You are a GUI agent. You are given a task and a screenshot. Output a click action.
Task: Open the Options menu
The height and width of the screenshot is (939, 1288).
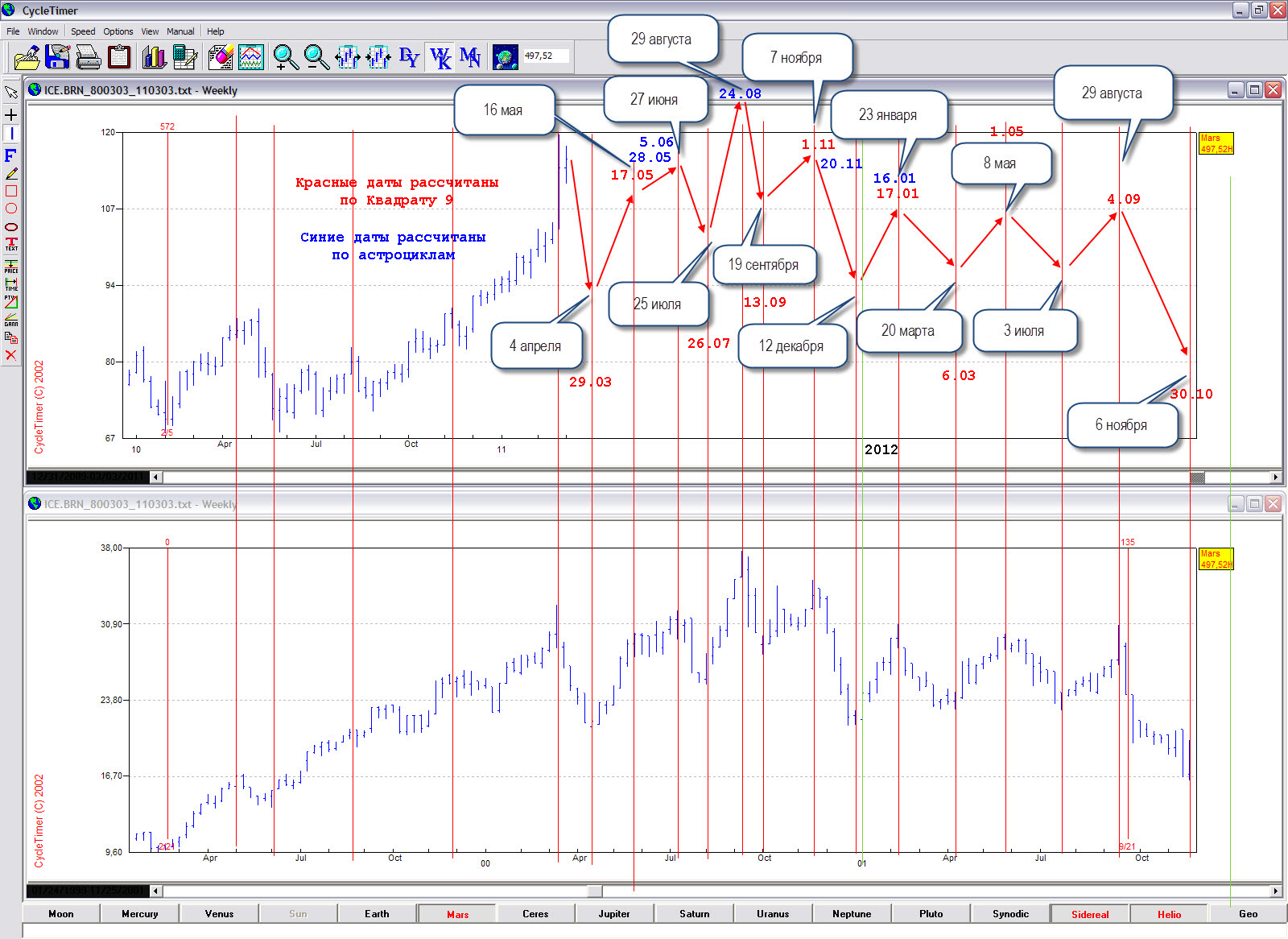(118, 31)
